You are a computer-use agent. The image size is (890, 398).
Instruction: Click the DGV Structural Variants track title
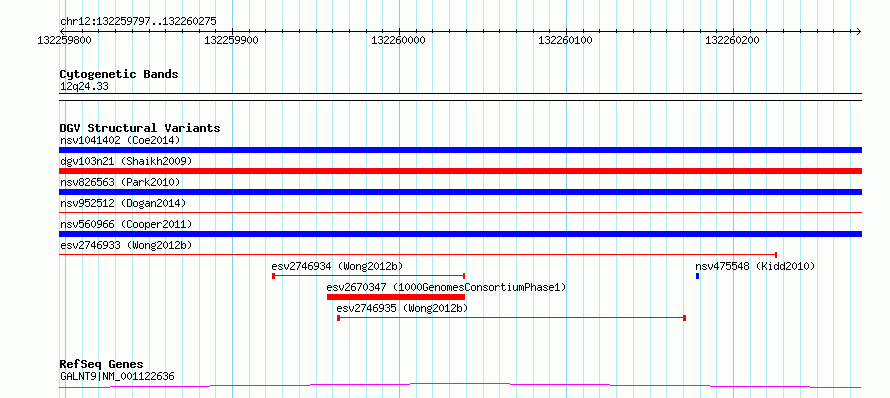click(140, 128)
